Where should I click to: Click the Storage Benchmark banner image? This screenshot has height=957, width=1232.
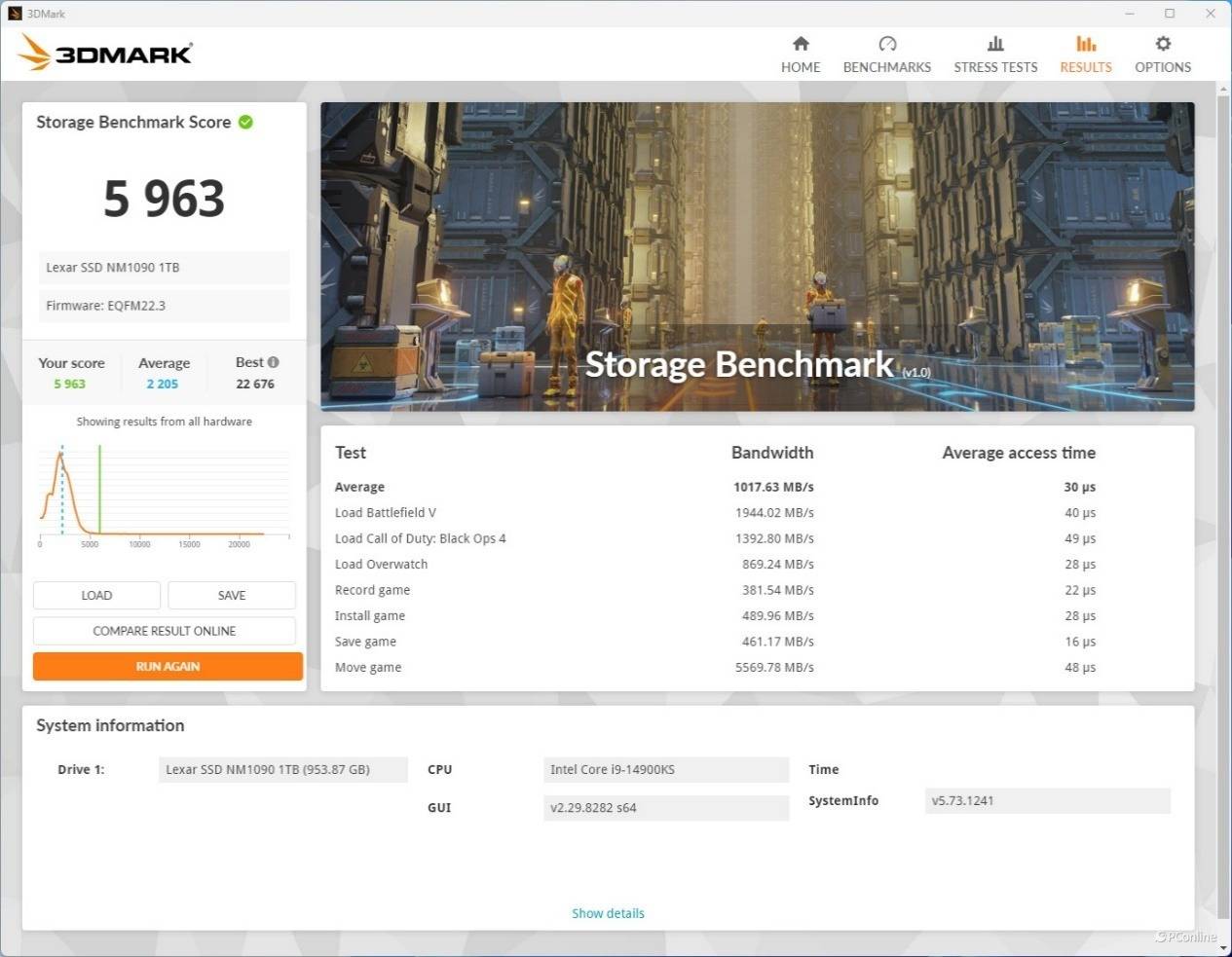click(758, 257)
